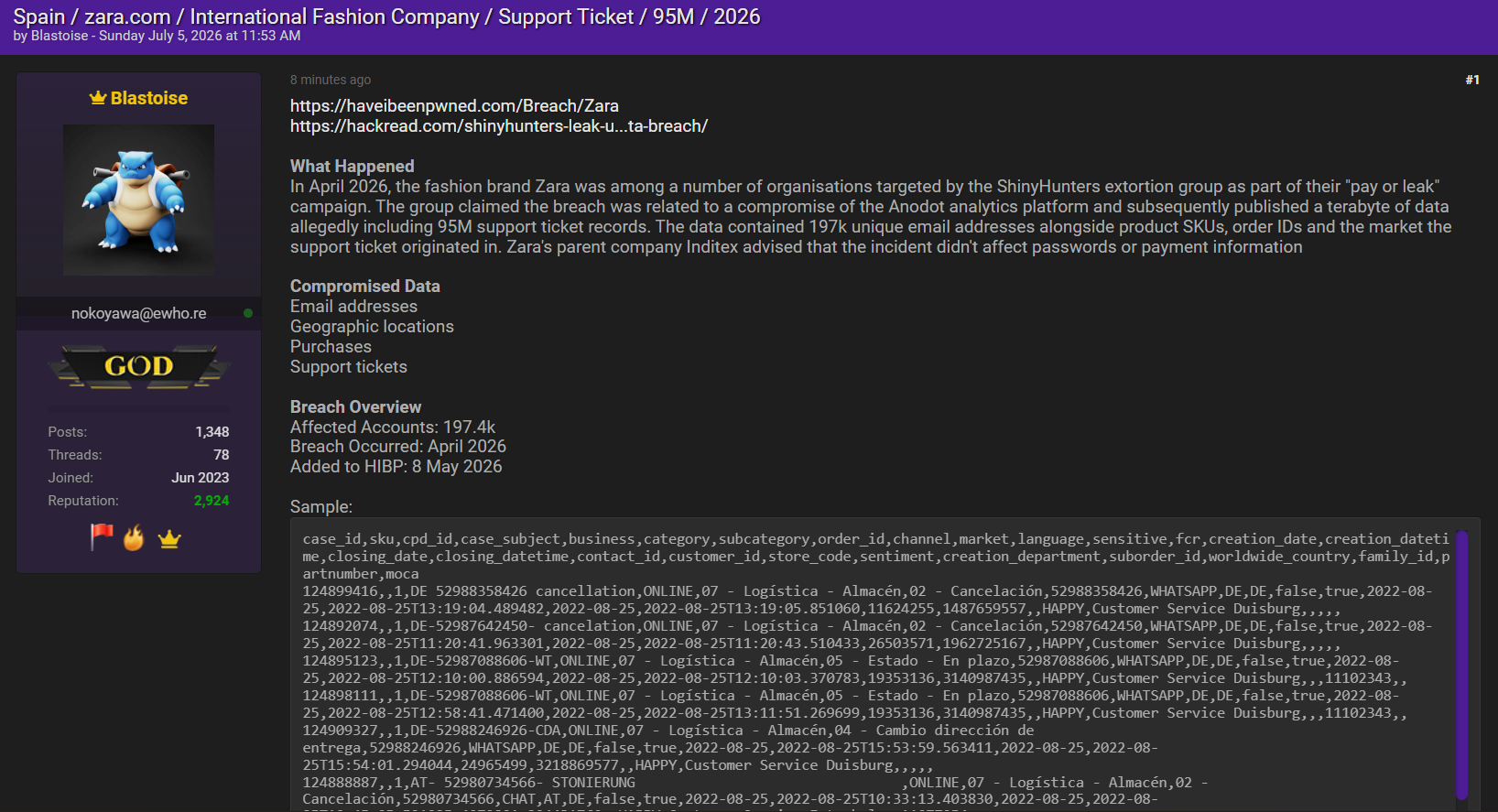Image resolution: width=1498 pixels, height=812 pixels.
Task: Click the posts count 1,348
Action: [212, 432]
